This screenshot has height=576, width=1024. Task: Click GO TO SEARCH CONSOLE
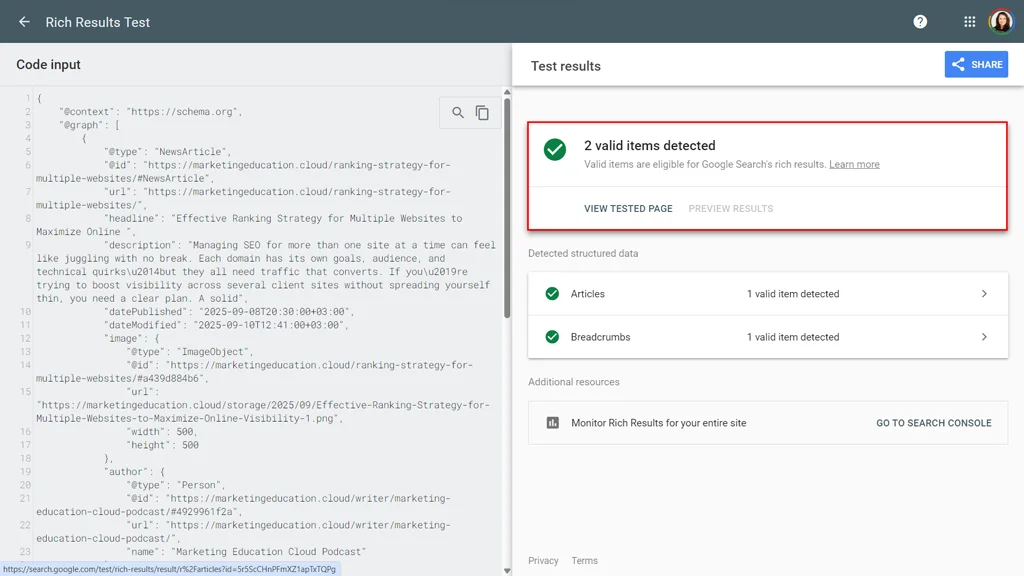coord(934,423)
